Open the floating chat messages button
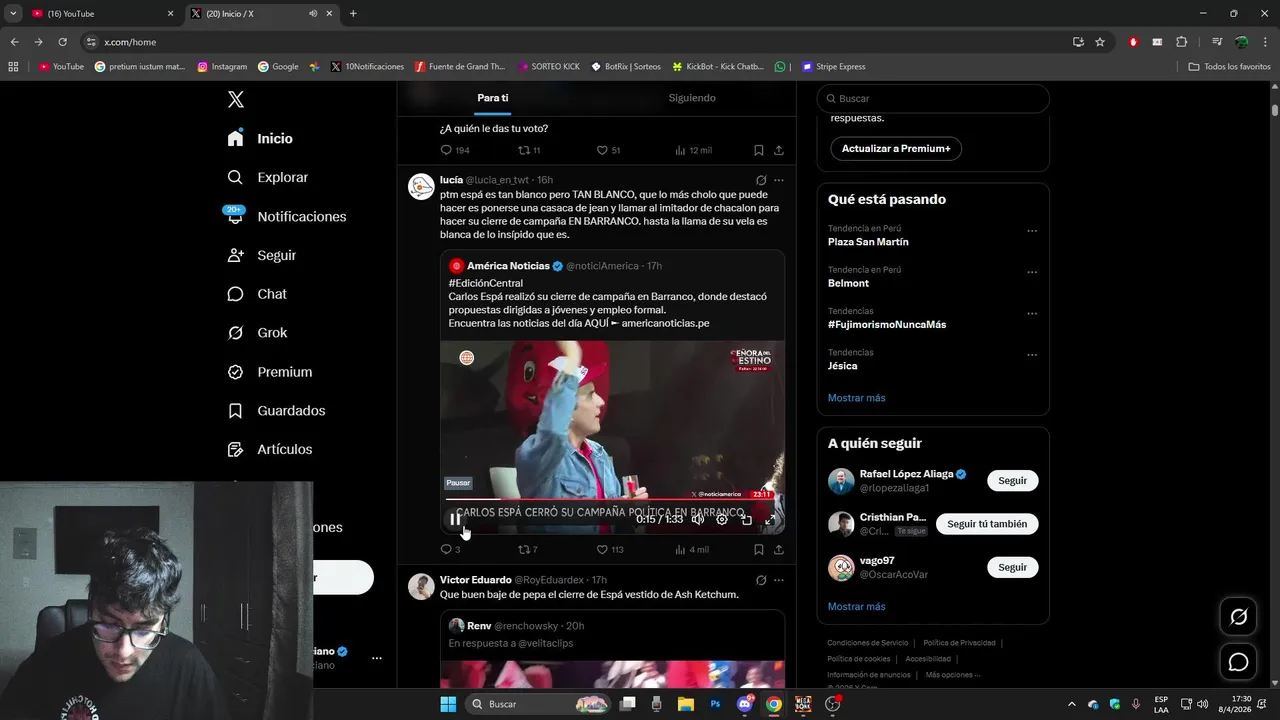1280x720 pixels. [x=1238, y=662]
